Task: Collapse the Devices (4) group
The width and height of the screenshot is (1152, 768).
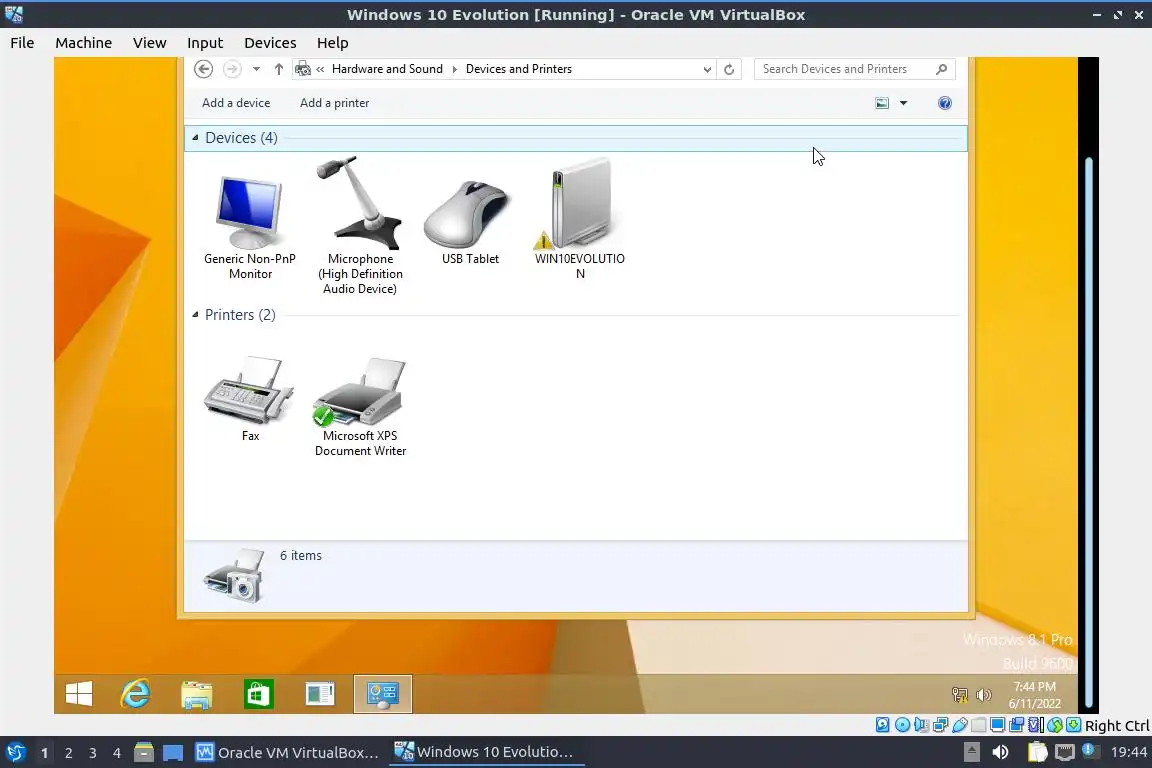Action: click(195, 137)
